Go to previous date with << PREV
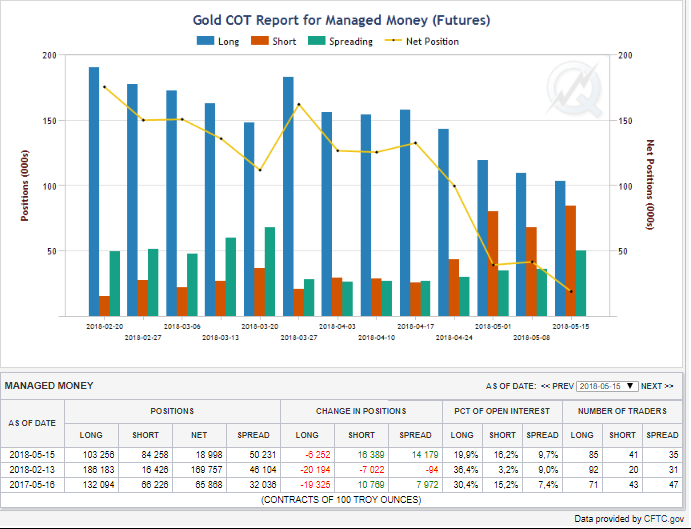Image resolution: width=691 pixels, height=529 pixels. pyautogui.click(x=557, y=386)
